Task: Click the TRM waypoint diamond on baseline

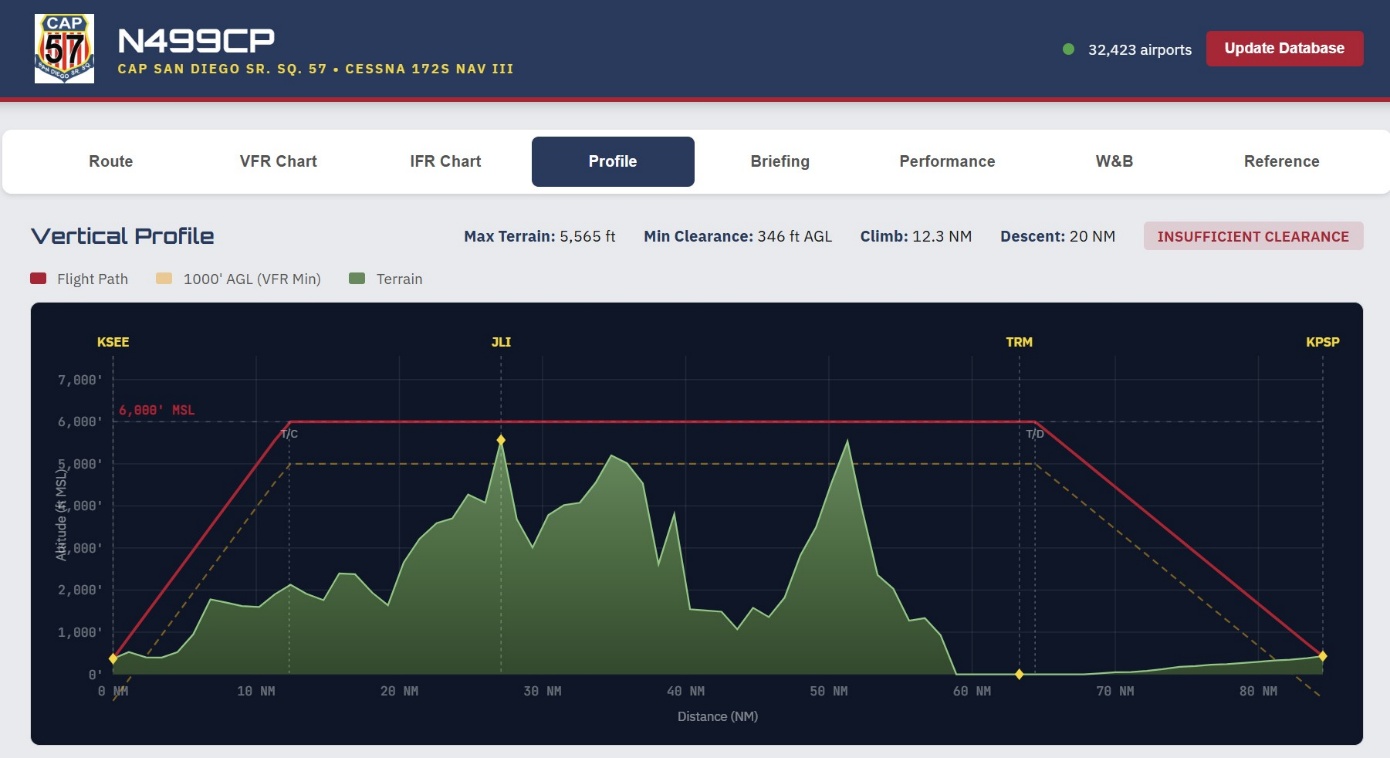Action: coord(1019,675)
